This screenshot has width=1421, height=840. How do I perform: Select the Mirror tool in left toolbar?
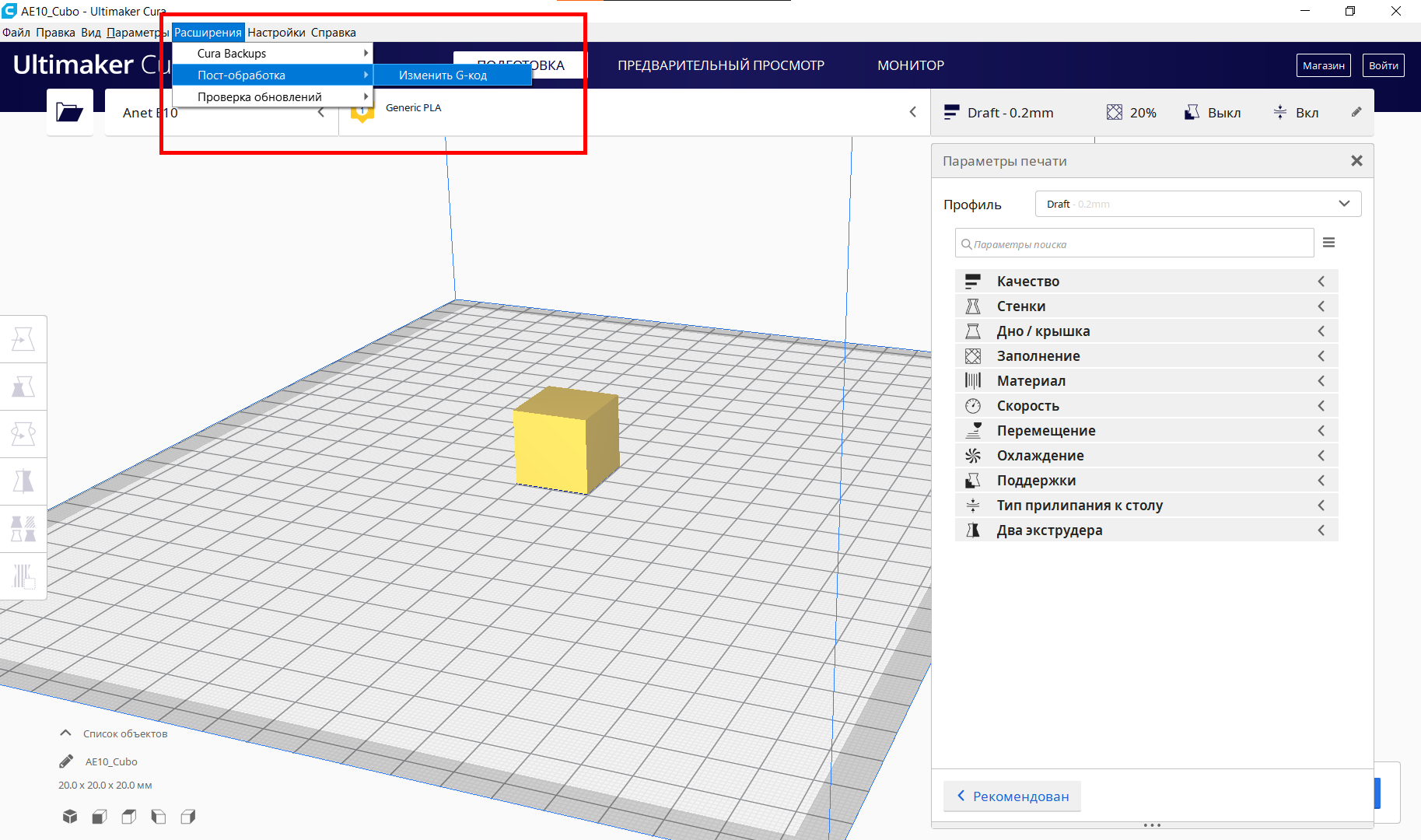tap(23, 481)
